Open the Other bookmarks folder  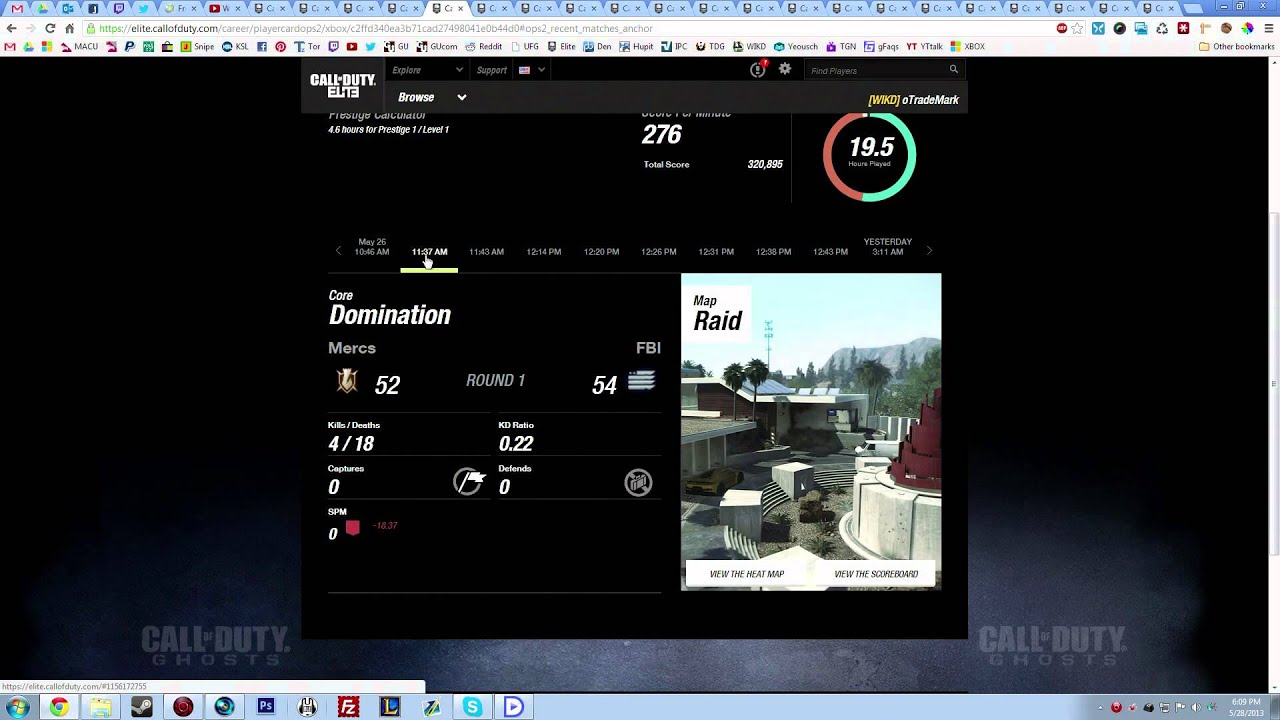[x=1236, y=46]
